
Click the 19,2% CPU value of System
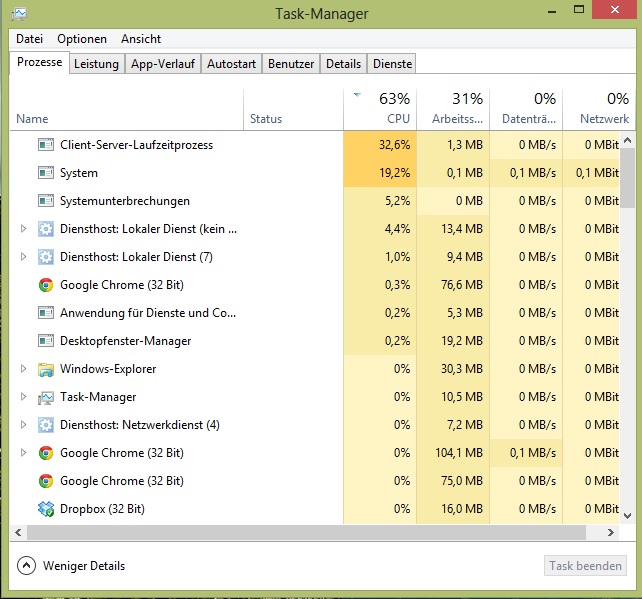[394, 173]
